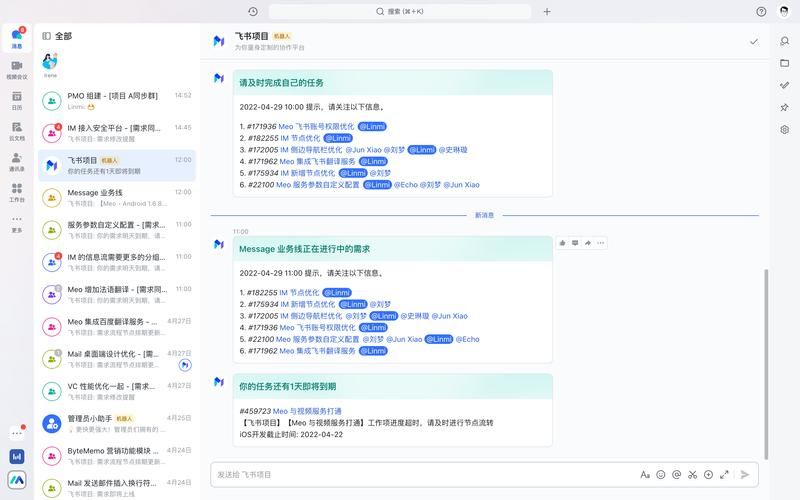Image resolution: width=800 pixels, height=500 pixels.
Task: Open Meo 集成飞书翻译服务 link in second card
Action: tap(317, 351)
